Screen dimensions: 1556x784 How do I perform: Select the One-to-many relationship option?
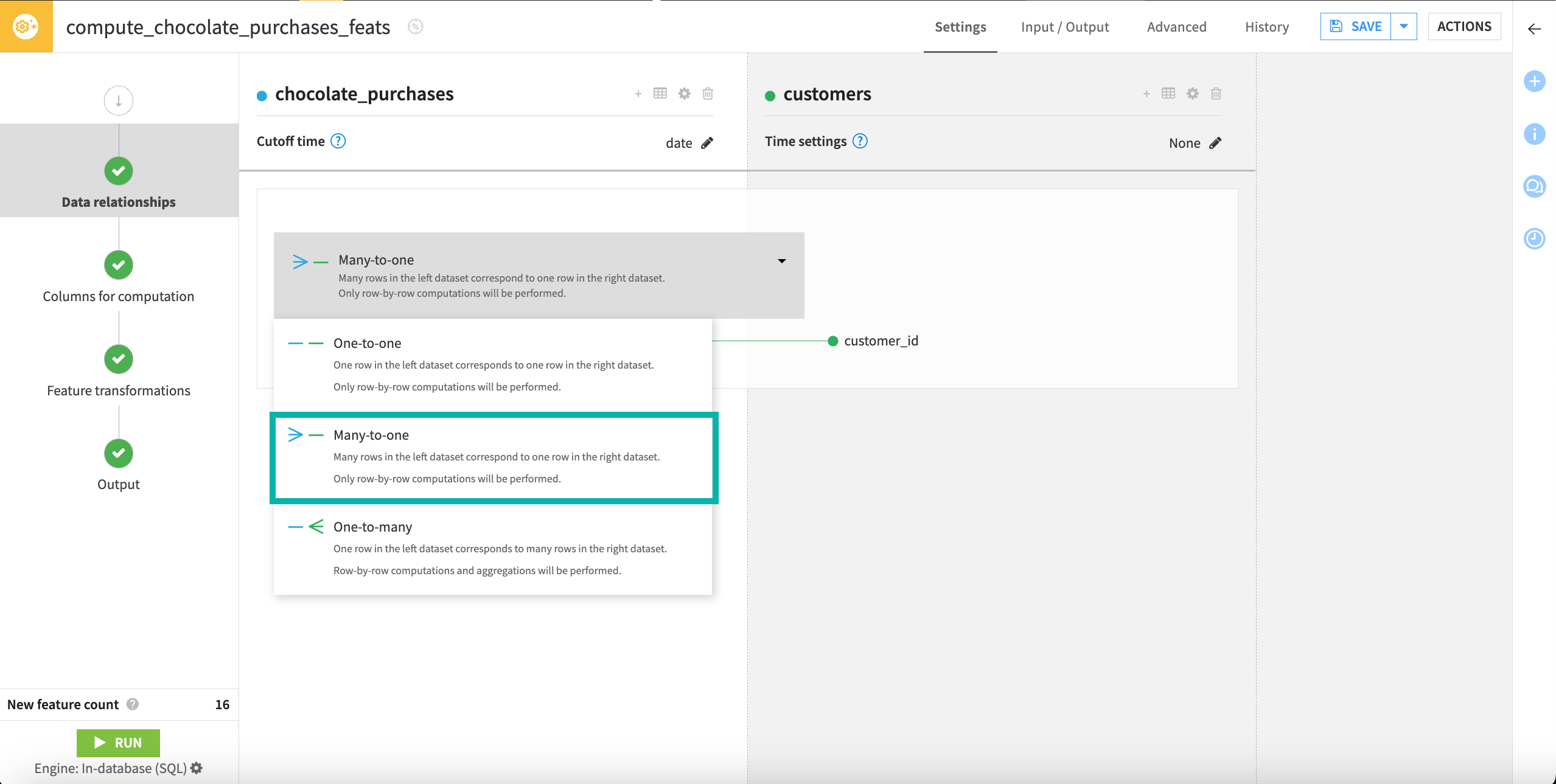pos(493,547)
